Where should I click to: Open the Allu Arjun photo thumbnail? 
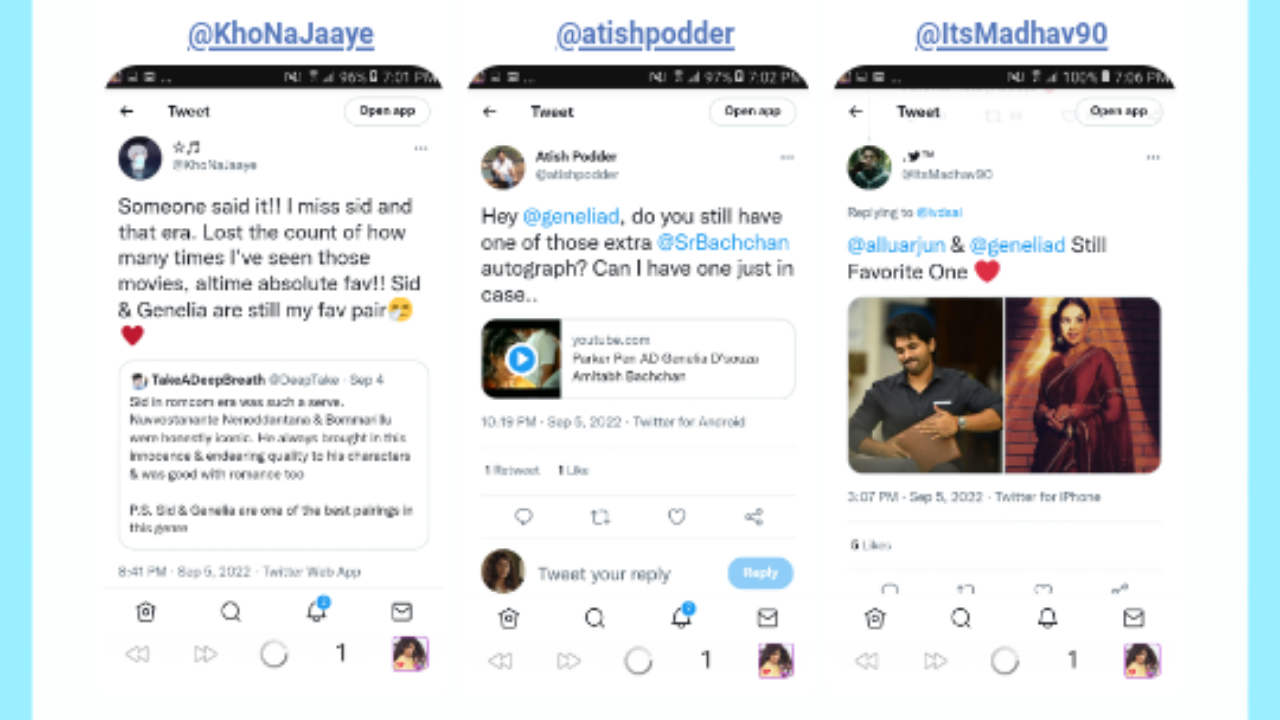pyautogui.click(x=925, y=385)
